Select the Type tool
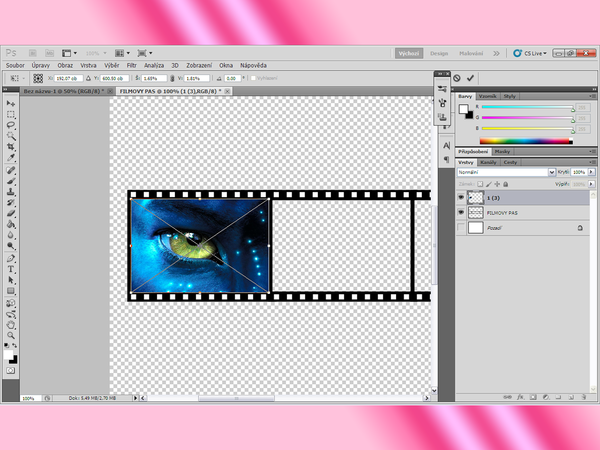The height and width of the screenshot is (450, 600). click(x=11, y=269)
